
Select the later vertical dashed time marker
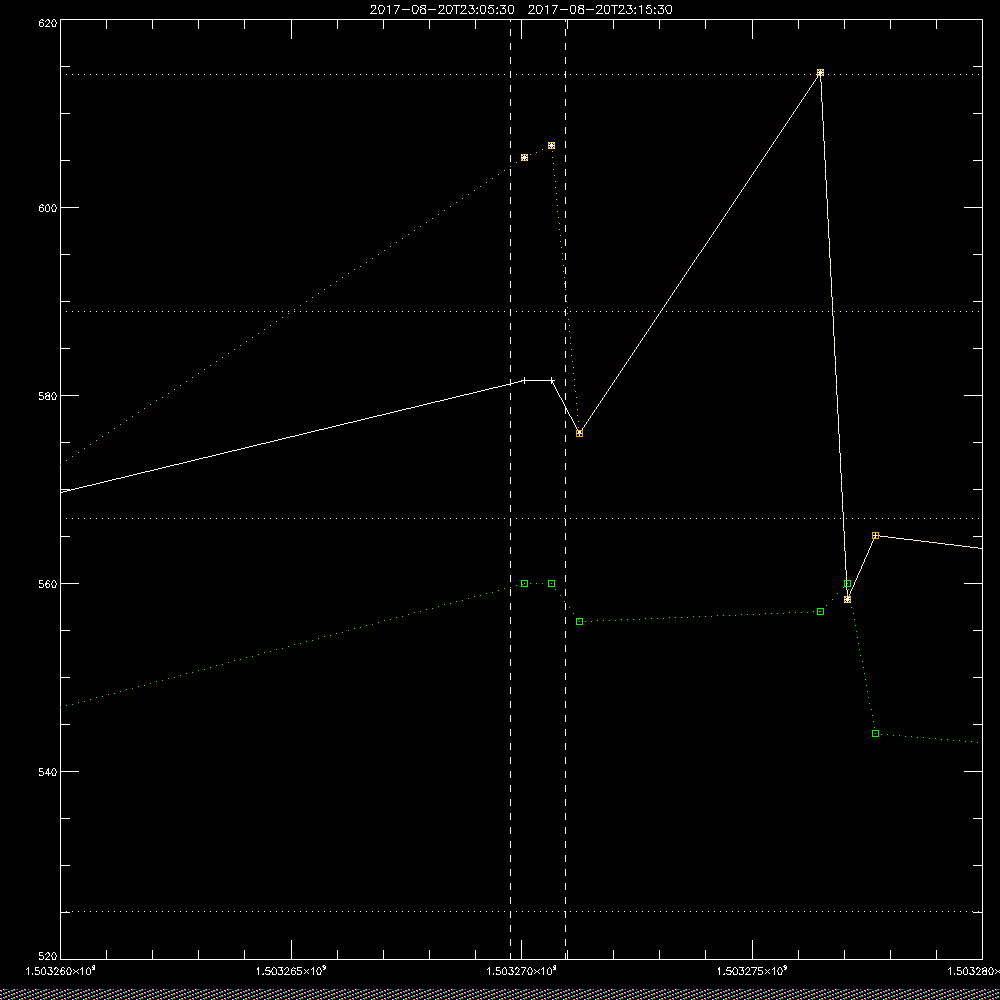tap(566, 490)
